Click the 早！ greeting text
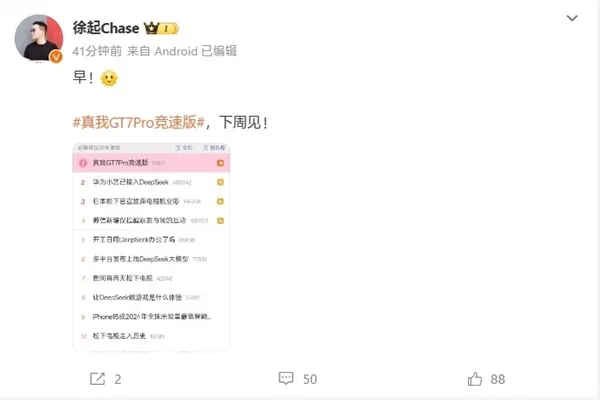Viewport: 600px width, 400px height. pyautogui.click(x=83, y=78)
